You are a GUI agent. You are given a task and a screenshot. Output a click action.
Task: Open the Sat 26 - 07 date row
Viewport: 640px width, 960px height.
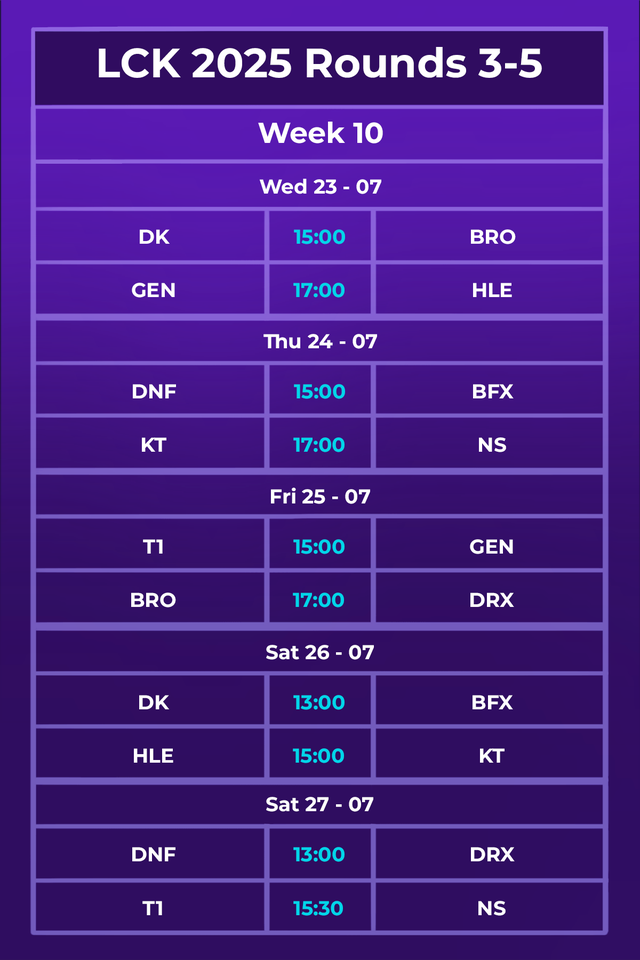tap(320, 652)
